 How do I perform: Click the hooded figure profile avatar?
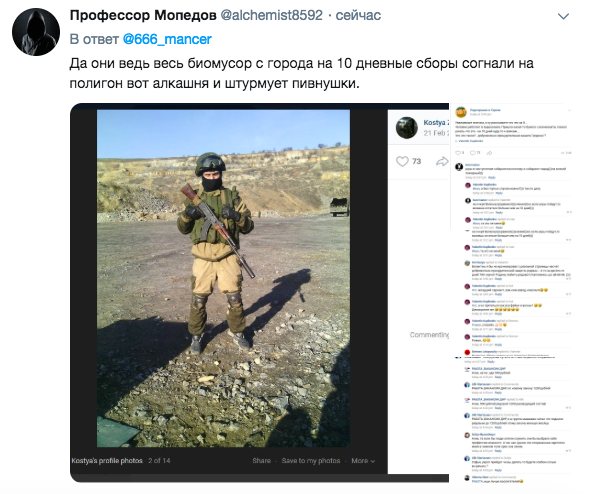click(x=36, y=32)
